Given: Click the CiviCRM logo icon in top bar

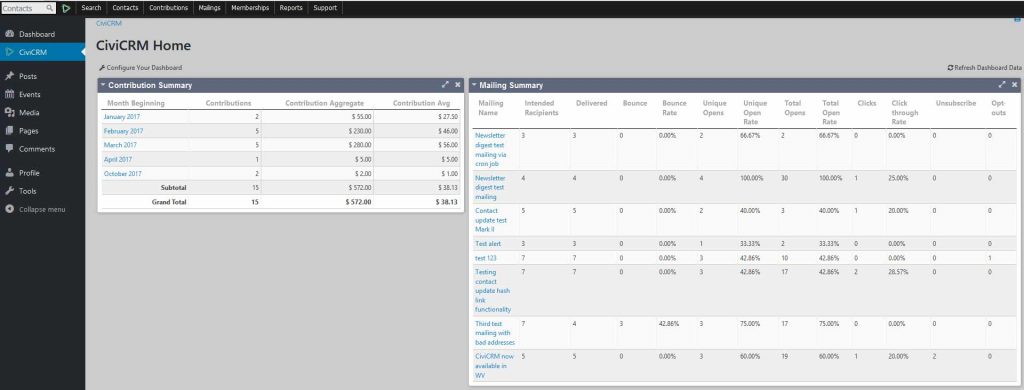Looking at the screenshot, I should (x=67, y=8).
